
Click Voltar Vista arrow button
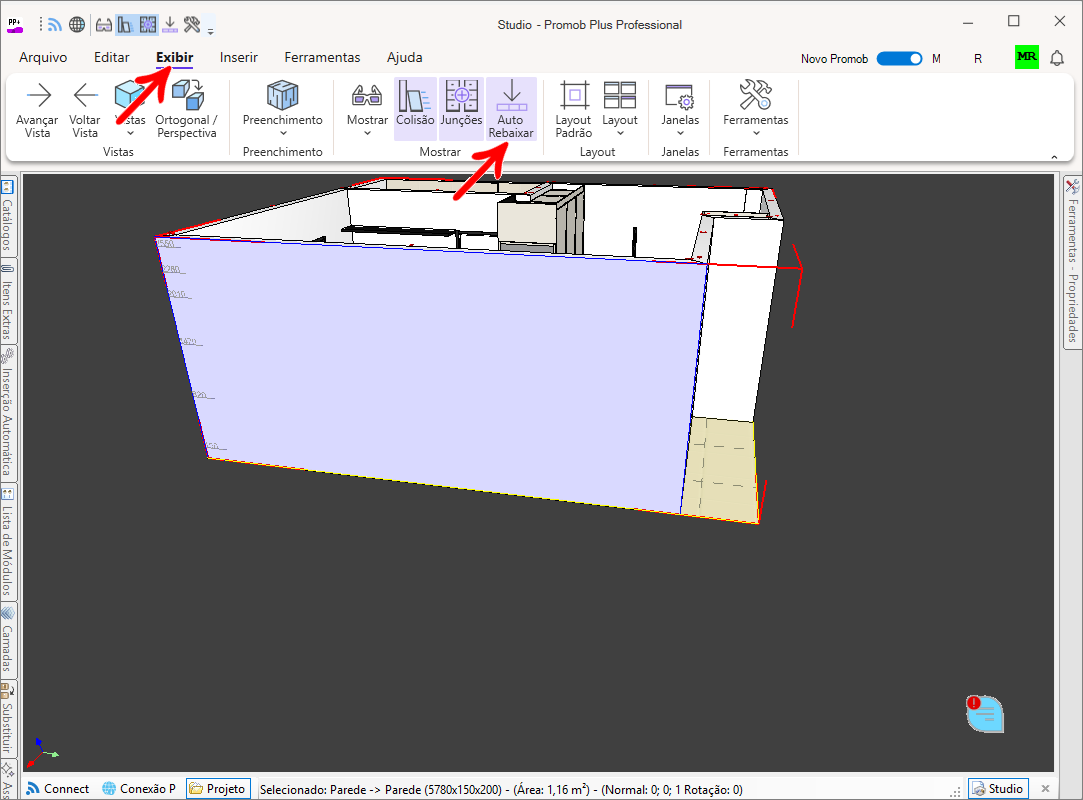(x=84, y=109)
